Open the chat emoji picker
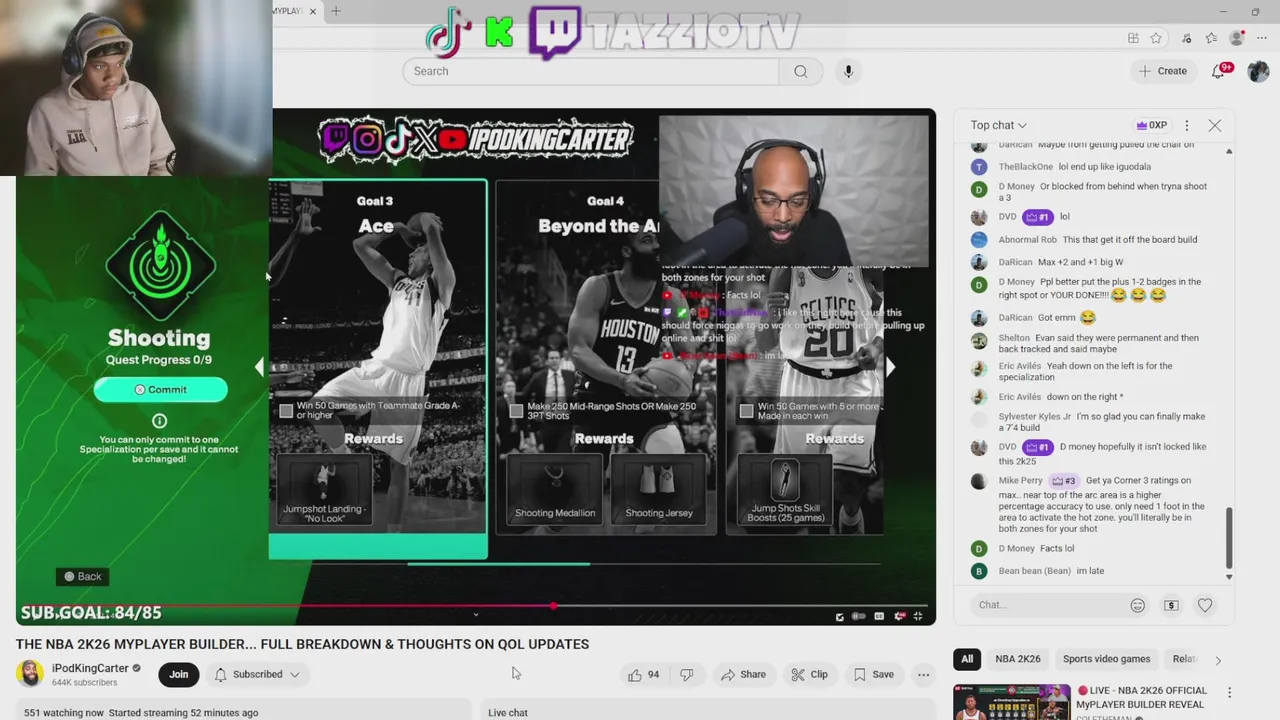The width and height of the screenshot is (1280, 720). coord(1137,605)
